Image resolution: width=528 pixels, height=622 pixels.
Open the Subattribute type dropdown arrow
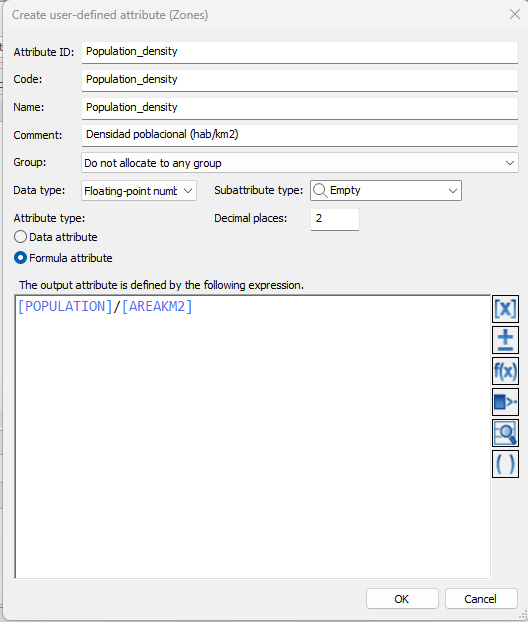point(453,191)
